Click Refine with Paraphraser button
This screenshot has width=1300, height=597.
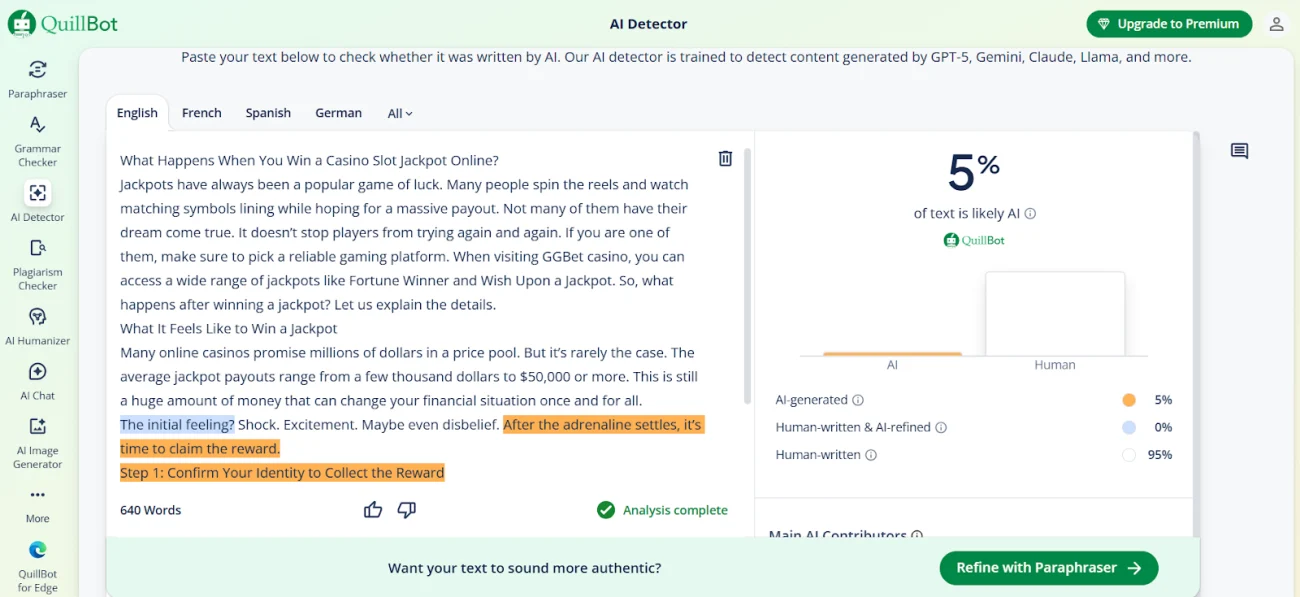[x=1048, y=568]
